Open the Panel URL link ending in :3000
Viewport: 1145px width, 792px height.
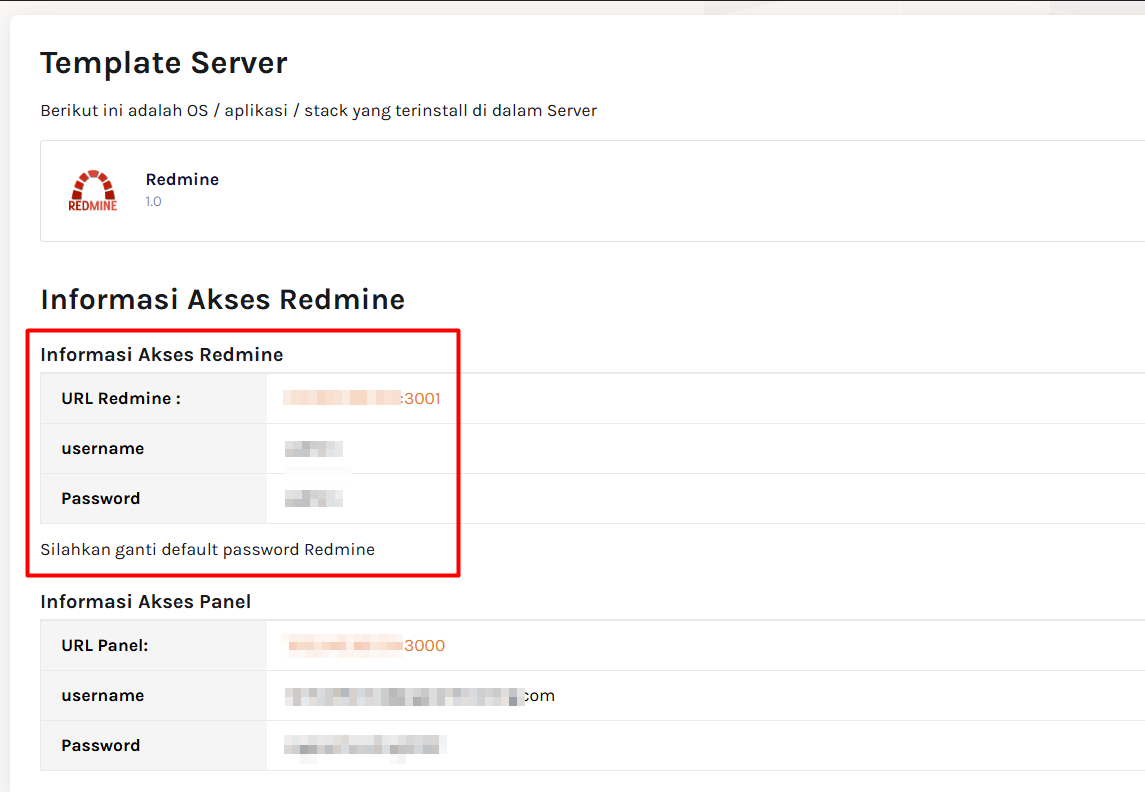(x=365, y=645)
